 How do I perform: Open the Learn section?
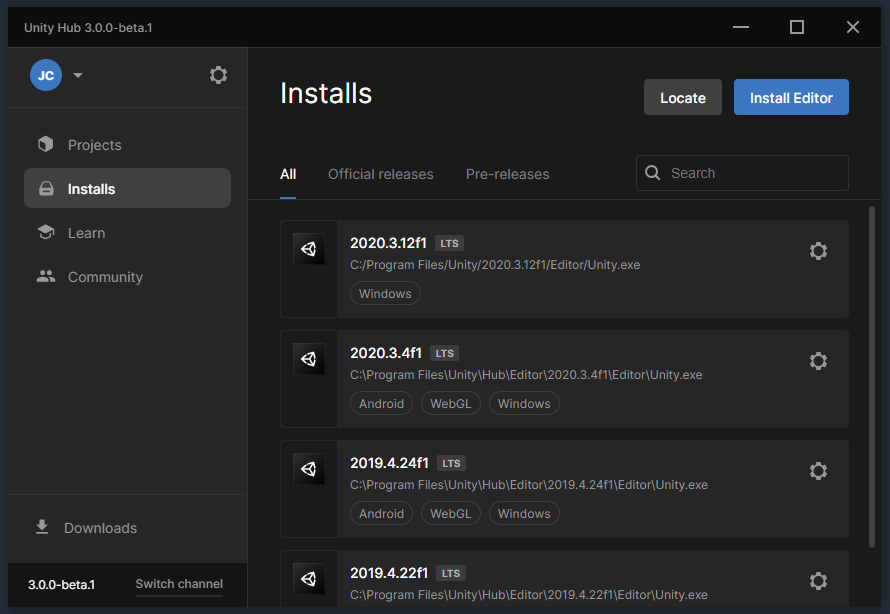pos(127,233)
